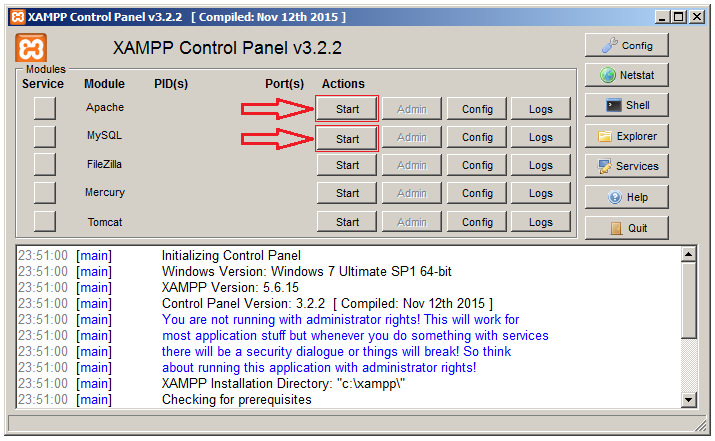Viewport: 715px width, 441px height.
Task: View Tomcat Logs
Action: point(541,222)
